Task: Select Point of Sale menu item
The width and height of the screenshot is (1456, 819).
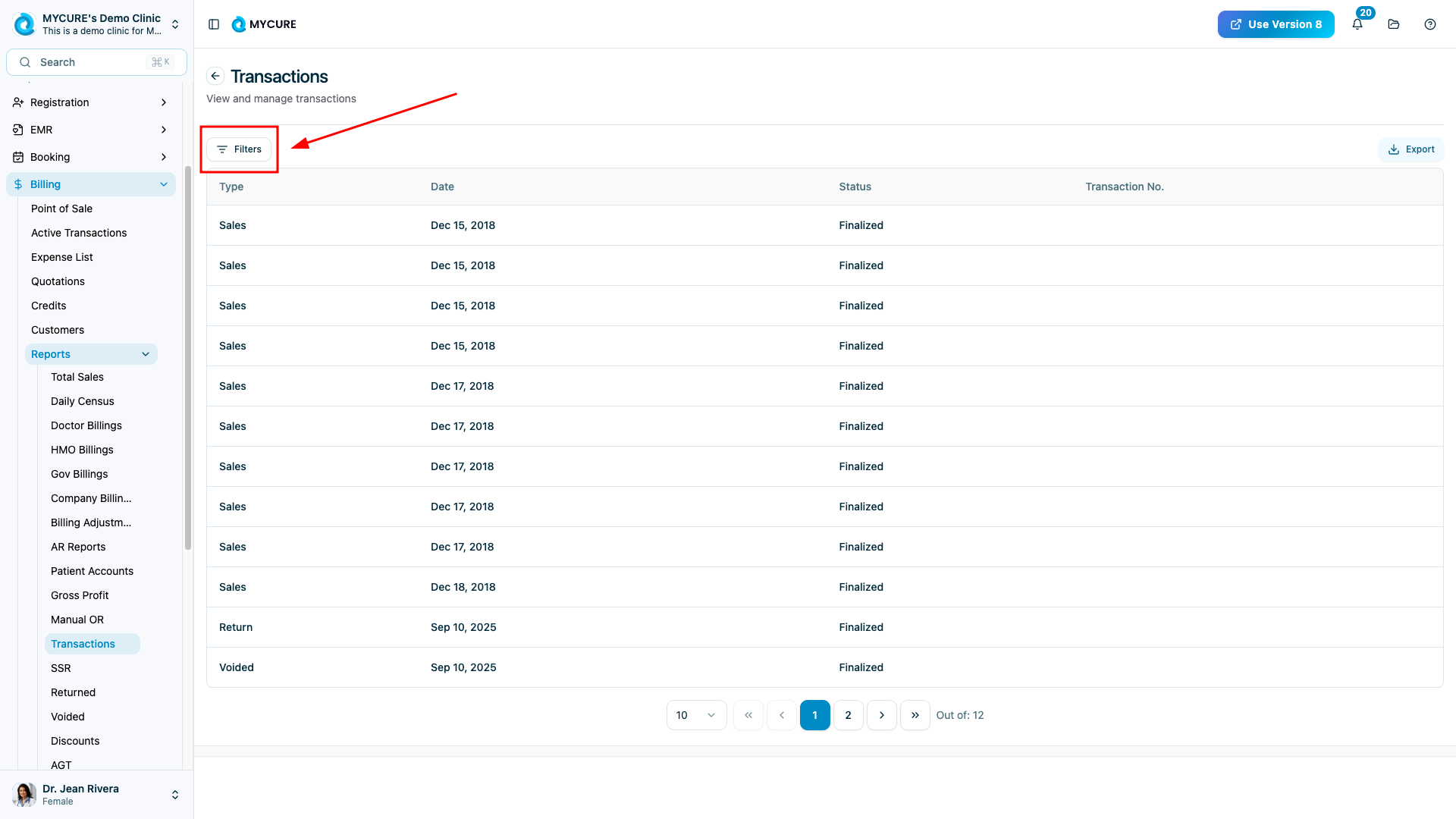Action: pos(62,209)
